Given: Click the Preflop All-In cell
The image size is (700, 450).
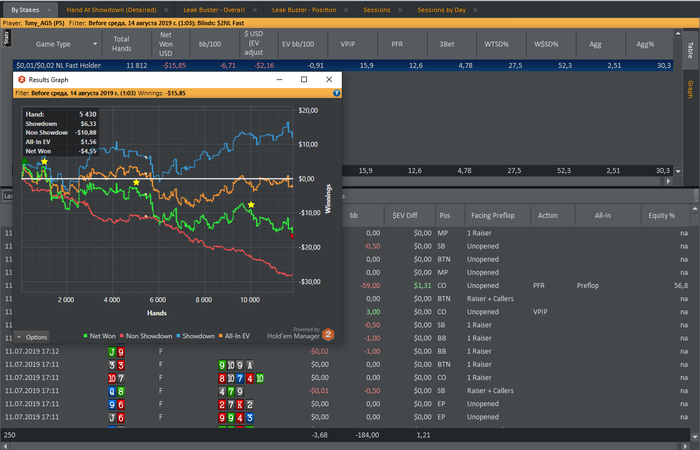Looking at the screenshot, I should (588, 286).
